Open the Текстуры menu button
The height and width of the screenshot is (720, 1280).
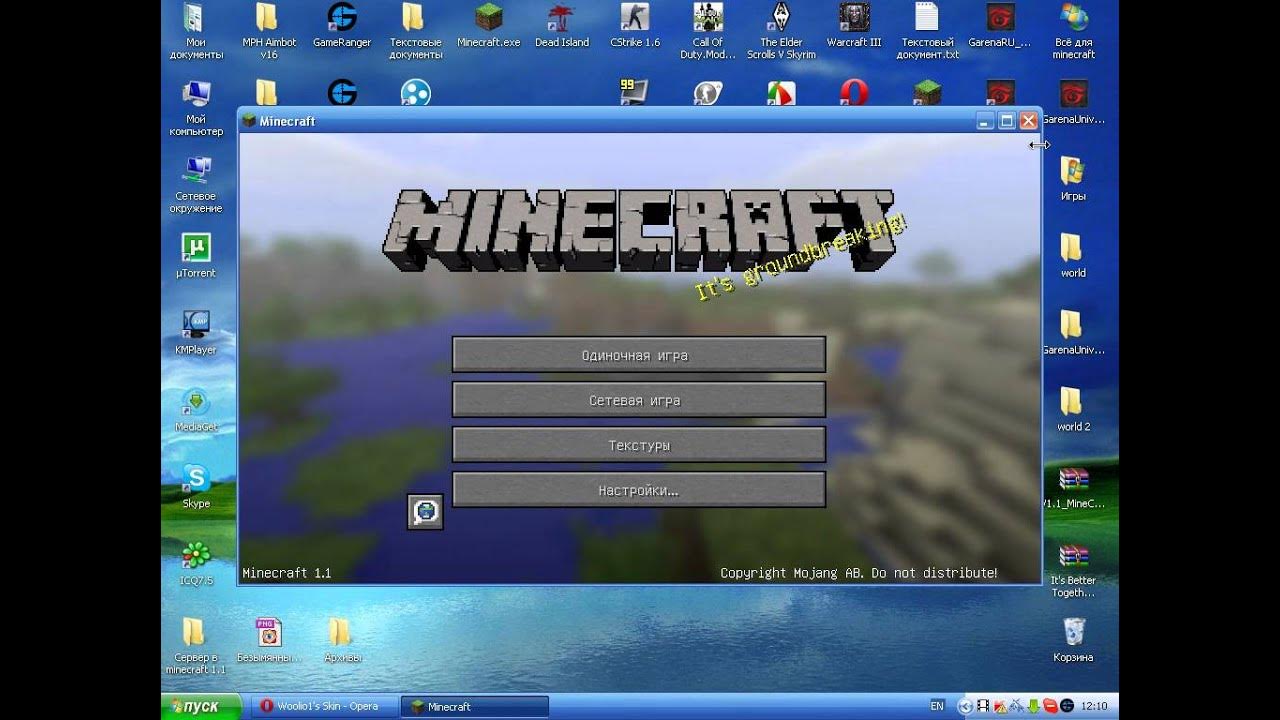click(x=639, y=445)
